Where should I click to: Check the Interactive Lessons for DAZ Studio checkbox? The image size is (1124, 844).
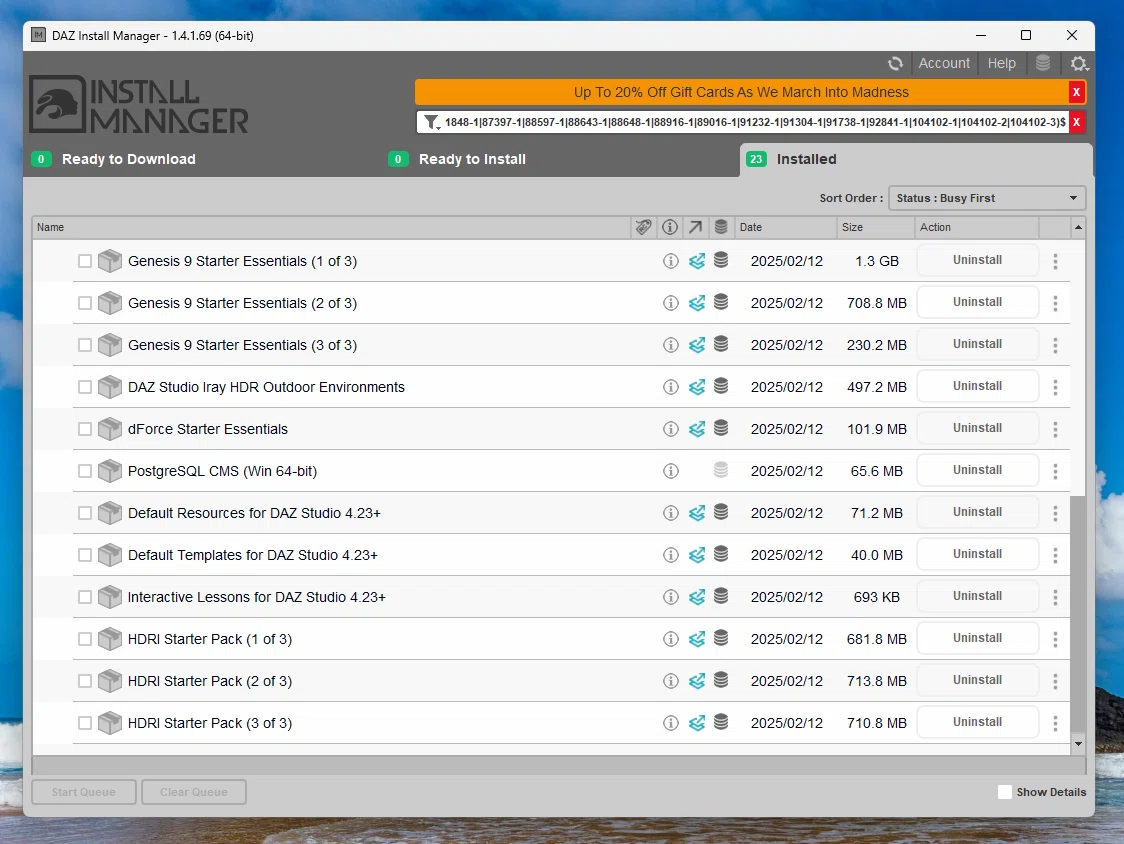coord(85,597)
